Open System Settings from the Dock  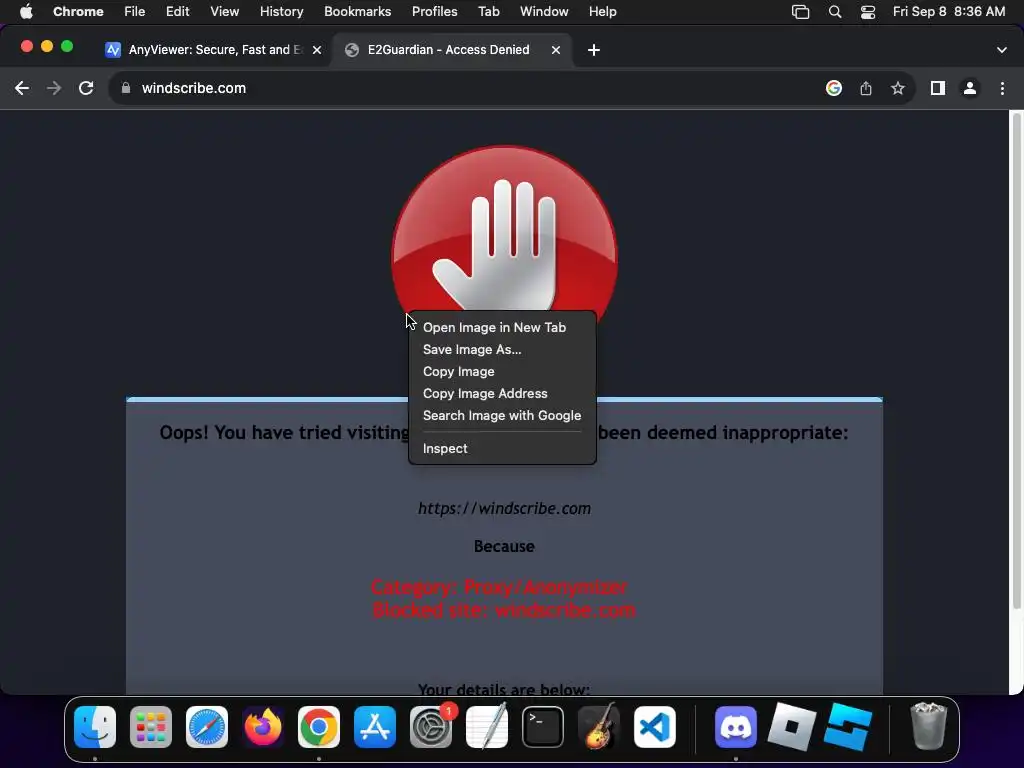point(431,727)
